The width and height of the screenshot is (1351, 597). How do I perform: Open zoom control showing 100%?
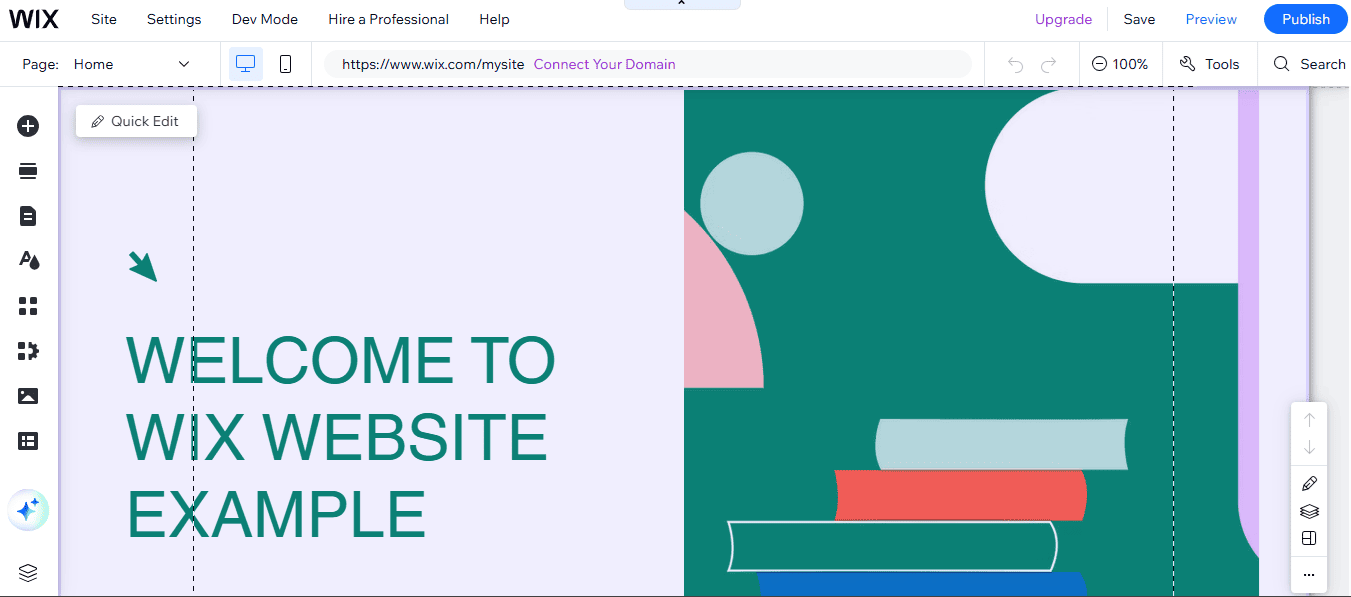pyautogui.click(x=1120, y=64)
